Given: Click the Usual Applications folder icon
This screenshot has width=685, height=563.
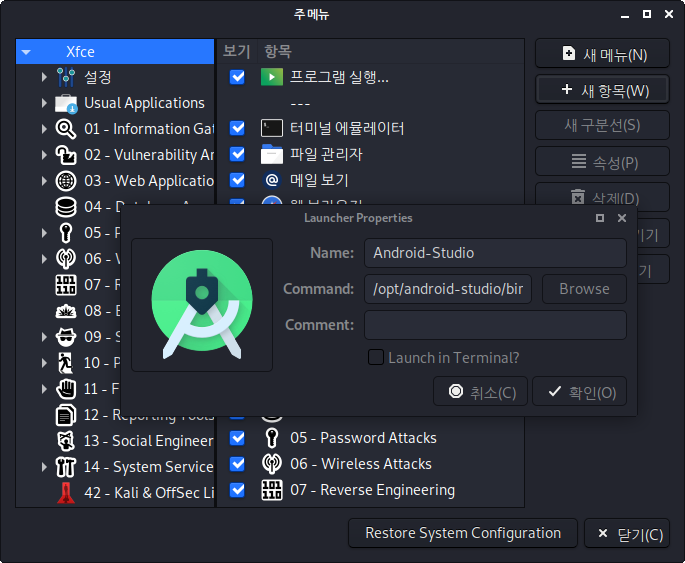Looking at the screenshot, I should tap(66, 104).
